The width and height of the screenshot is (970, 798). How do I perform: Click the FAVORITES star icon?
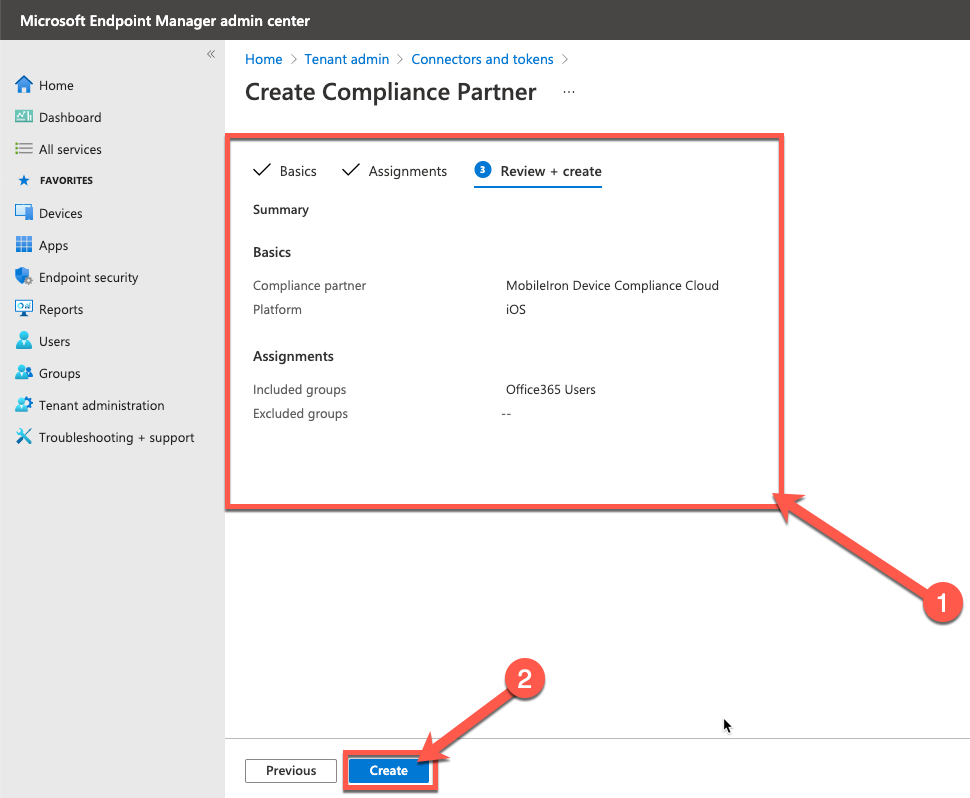(28, 180)
